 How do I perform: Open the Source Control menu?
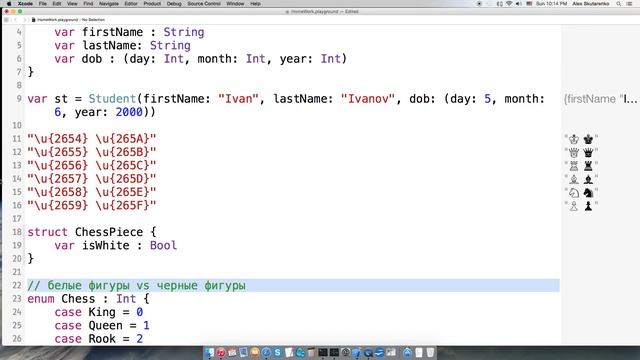204,4
